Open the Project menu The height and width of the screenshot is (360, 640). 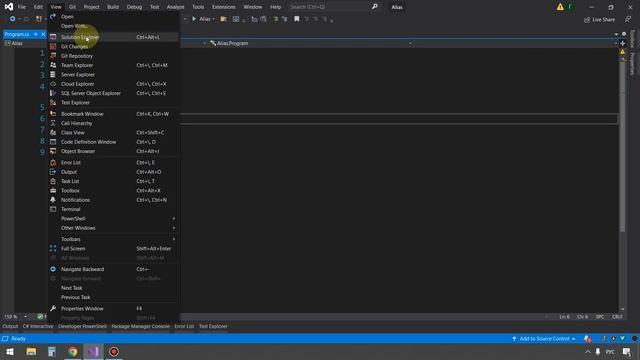(x=91, y=7)
